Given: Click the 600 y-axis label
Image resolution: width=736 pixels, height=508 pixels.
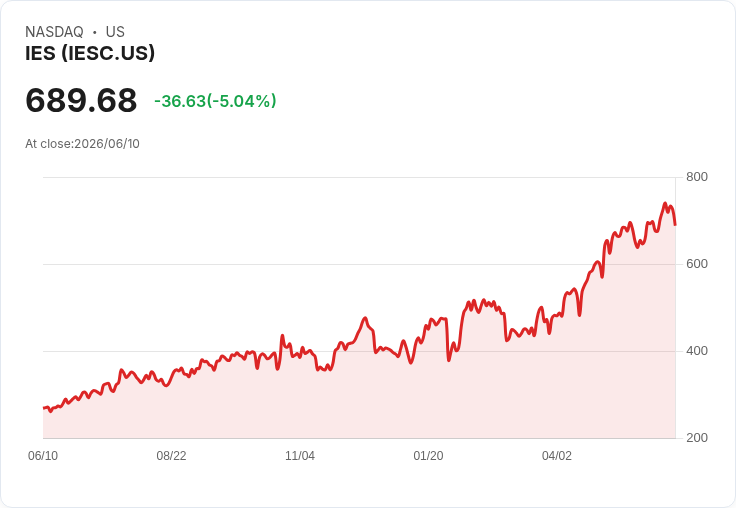Looking at the screenshot, I should click(x=697, y=264).
